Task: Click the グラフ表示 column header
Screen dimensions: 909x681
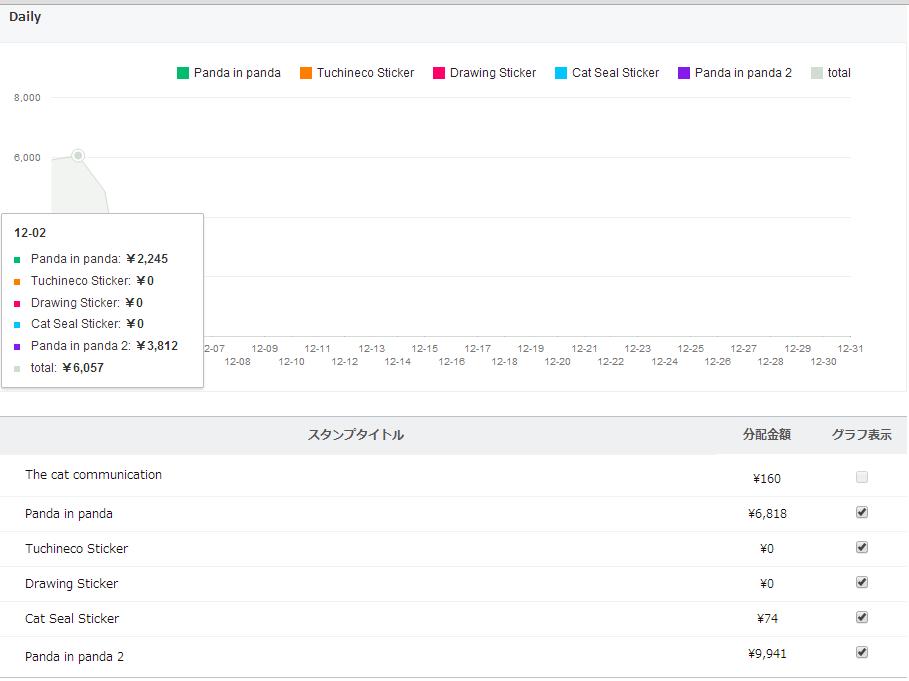Action: coord(861,435)
